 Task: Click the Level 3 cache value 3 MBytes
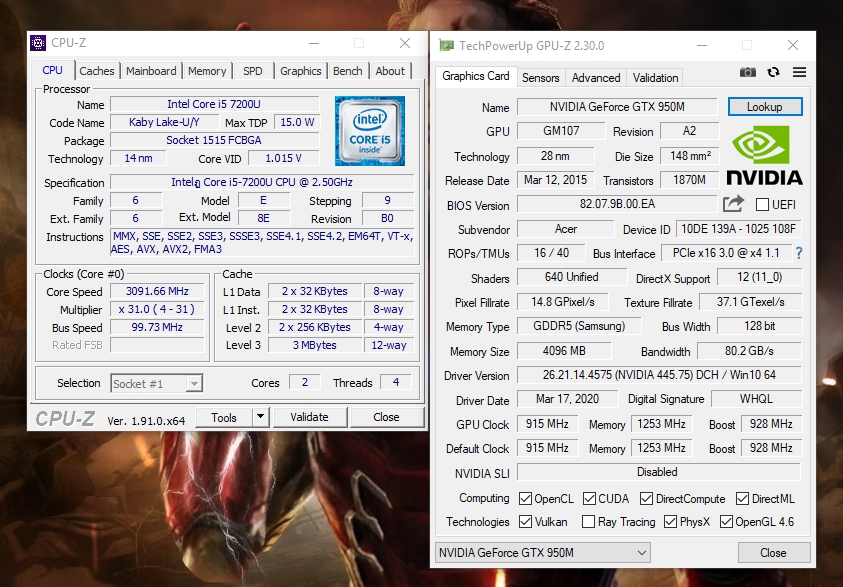pos(315,345)
